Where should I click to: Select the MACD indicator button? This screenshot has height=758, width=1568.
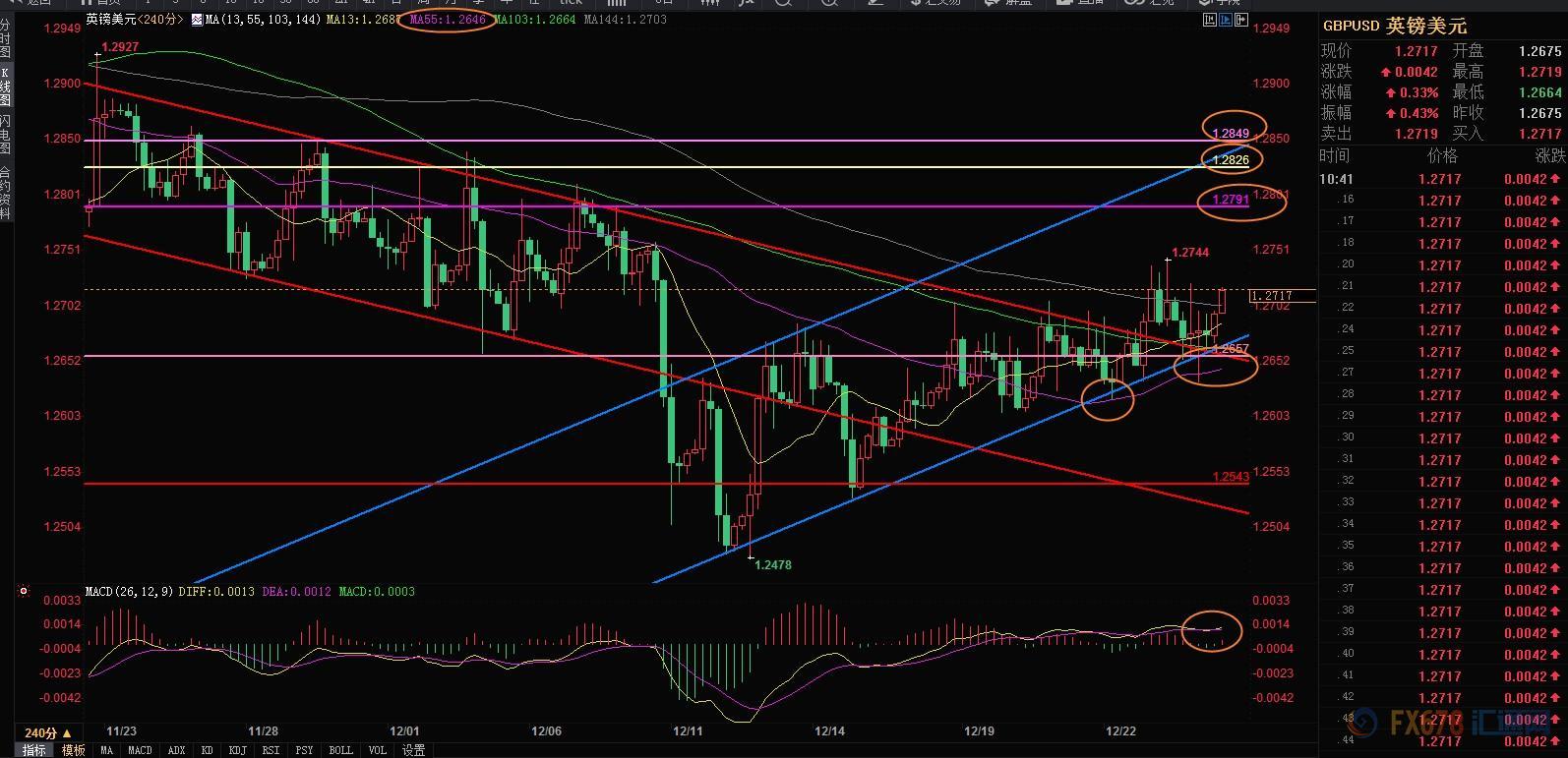pos(140,750)
